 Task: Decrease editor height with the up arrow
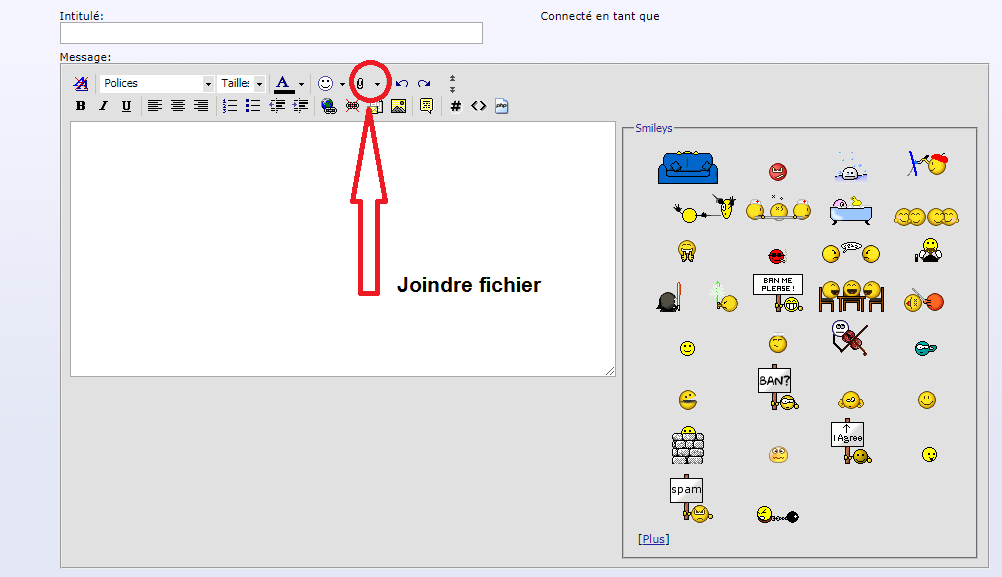pos(452,79)
